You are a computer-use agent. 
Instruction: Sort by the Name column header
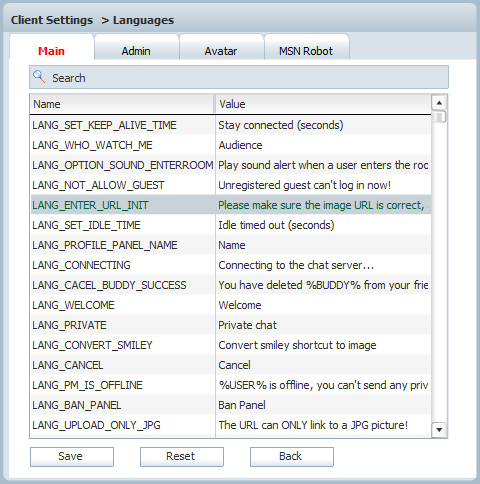pos(122,104)
